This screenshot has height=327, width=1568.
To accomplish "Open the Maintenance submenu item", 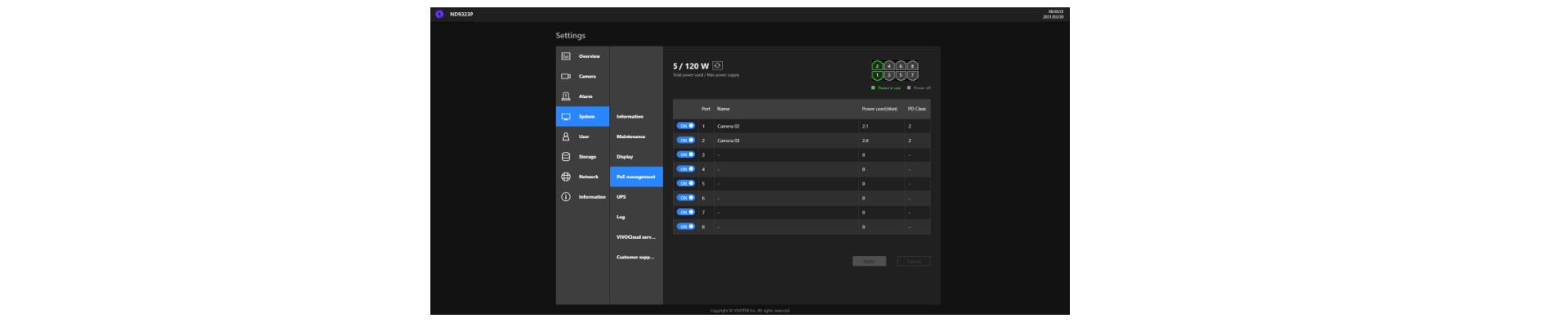I will click(631, 137).
